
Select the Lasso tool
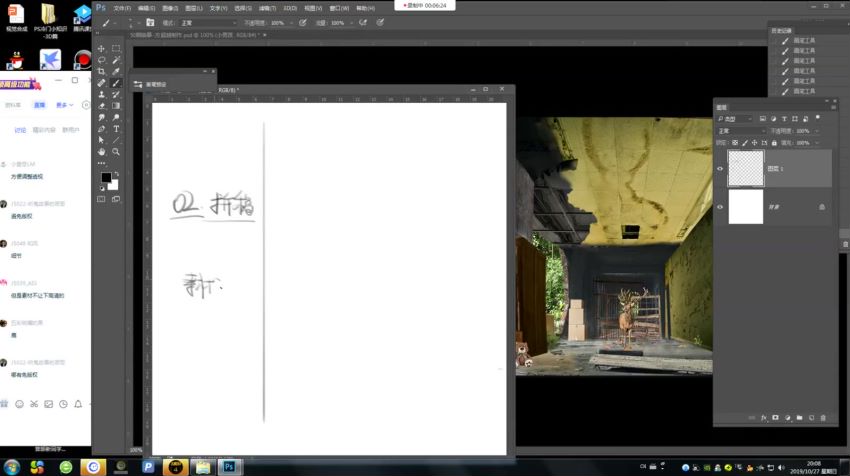click(x=101, y=60)
